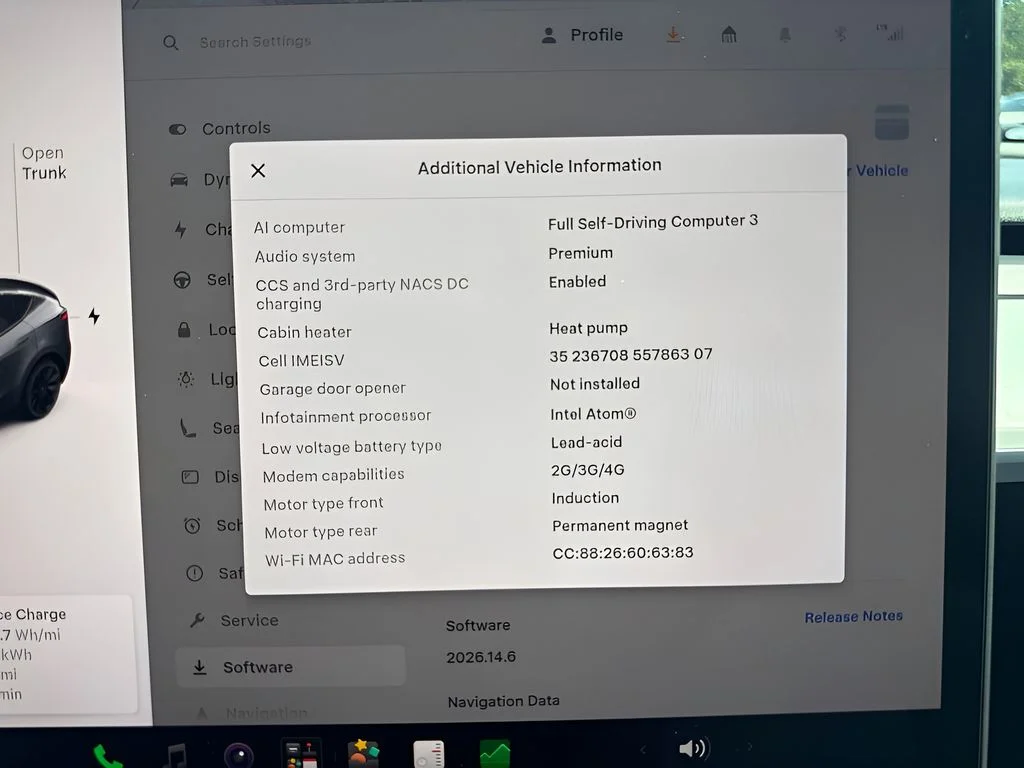Screen dimensions: 1024x768
Task: Select the Software menu item
Action: (x=291, y=666)
